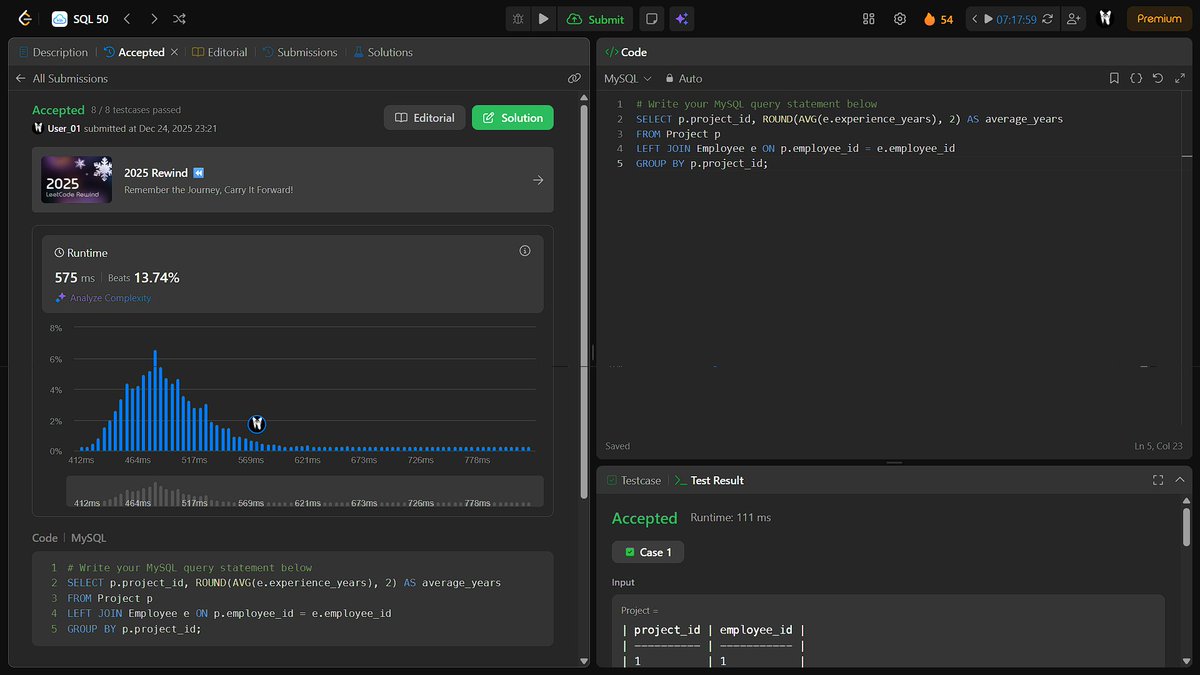Switch to the Testcase tab

pyautogui.click(x=633, y=480)
